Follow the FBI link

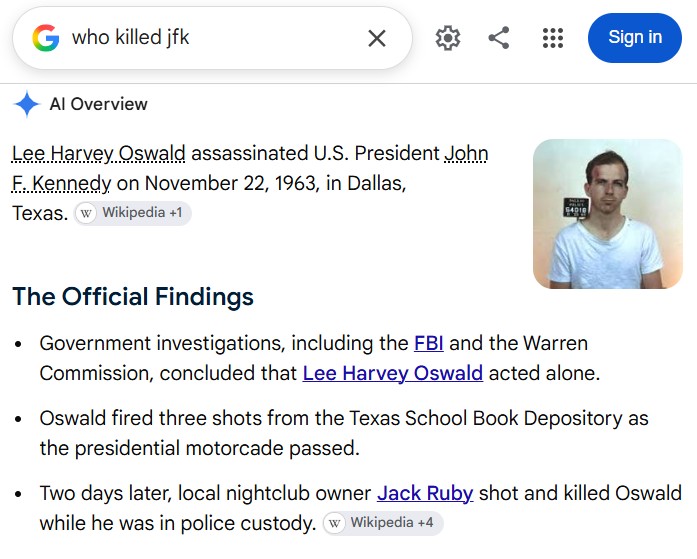click(429, 343)
